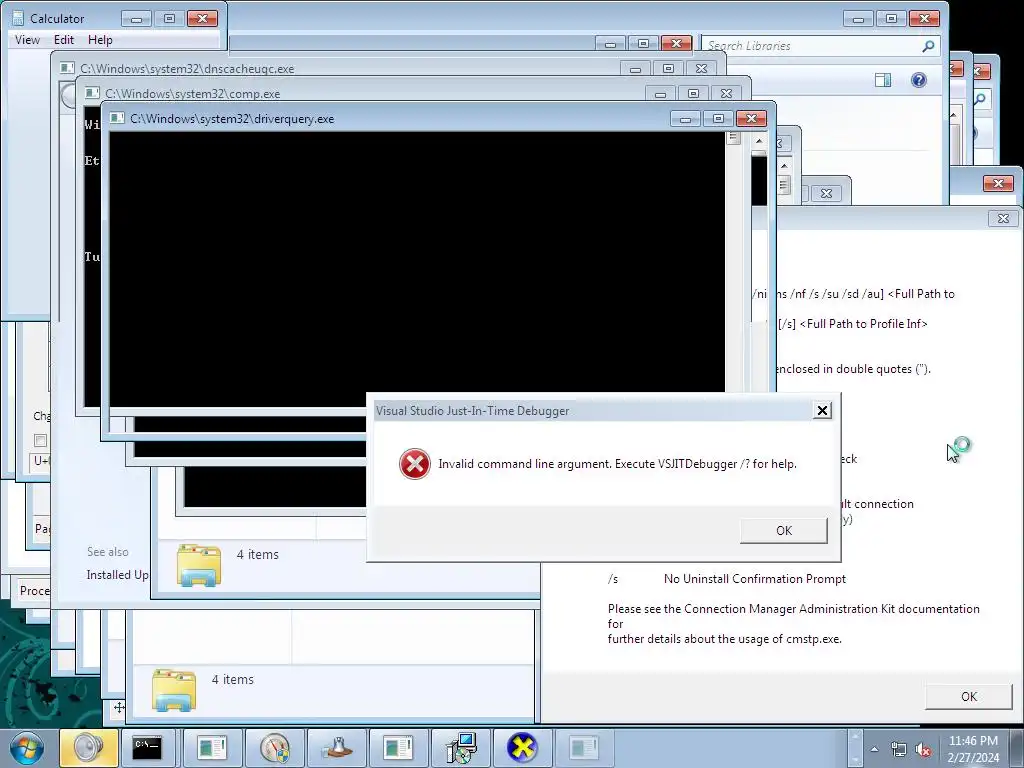Click the "See also" heading
This screenshot has width=1024, height=768.
coord(108,552)
